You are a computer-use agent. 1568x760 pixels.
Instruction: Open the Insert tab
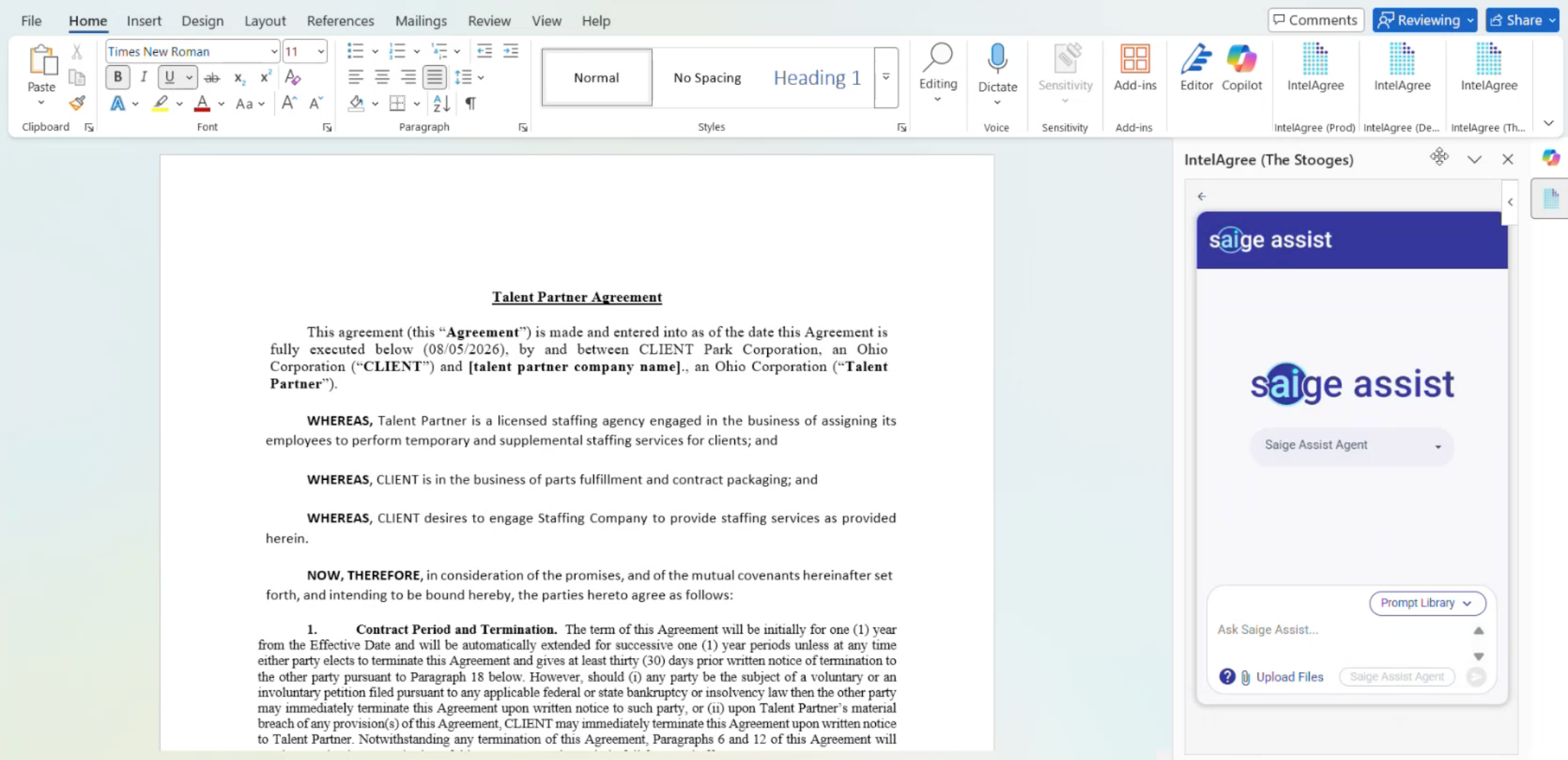144,21
